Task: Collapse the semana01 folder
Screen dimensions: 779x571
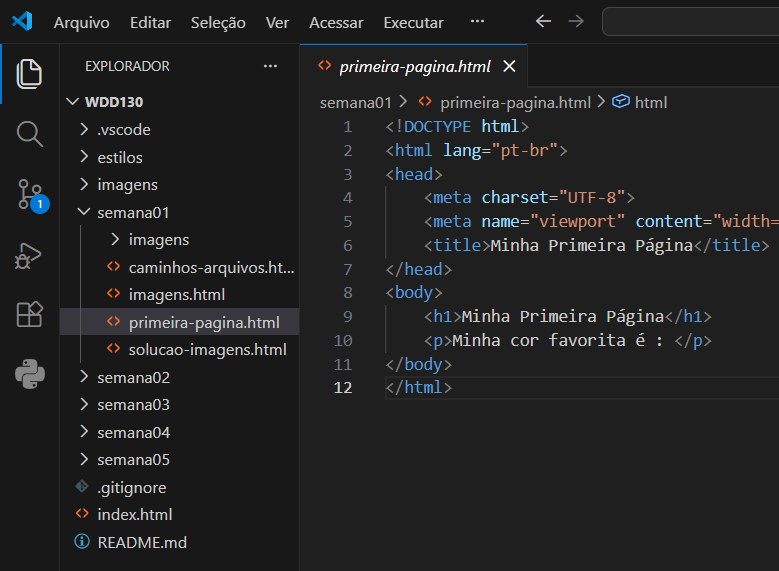Action: coord(180,213)
